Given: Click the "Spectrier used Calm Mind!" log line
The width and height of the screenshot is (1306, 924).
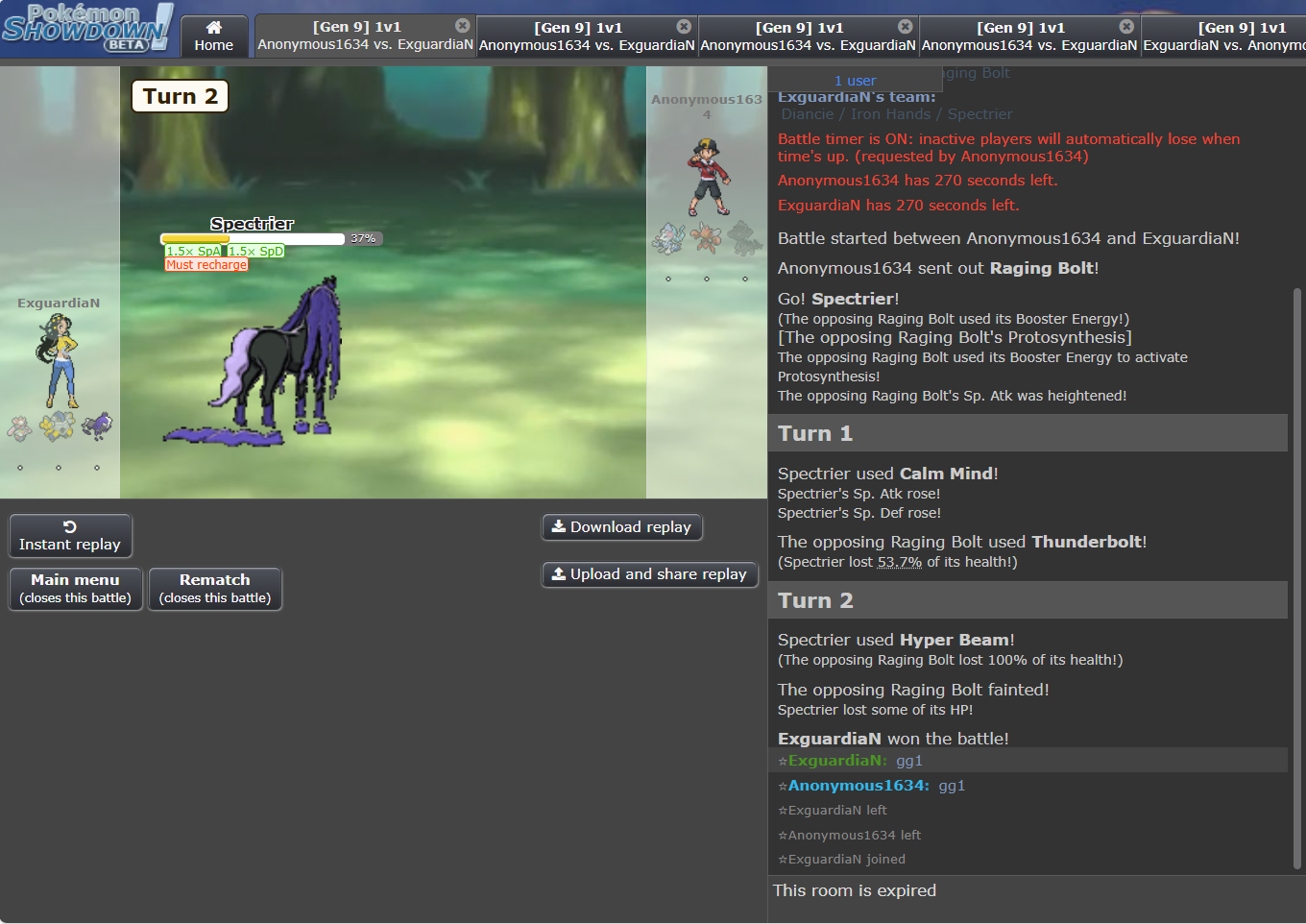Looking at the screenshot, I should click(888, 474).
